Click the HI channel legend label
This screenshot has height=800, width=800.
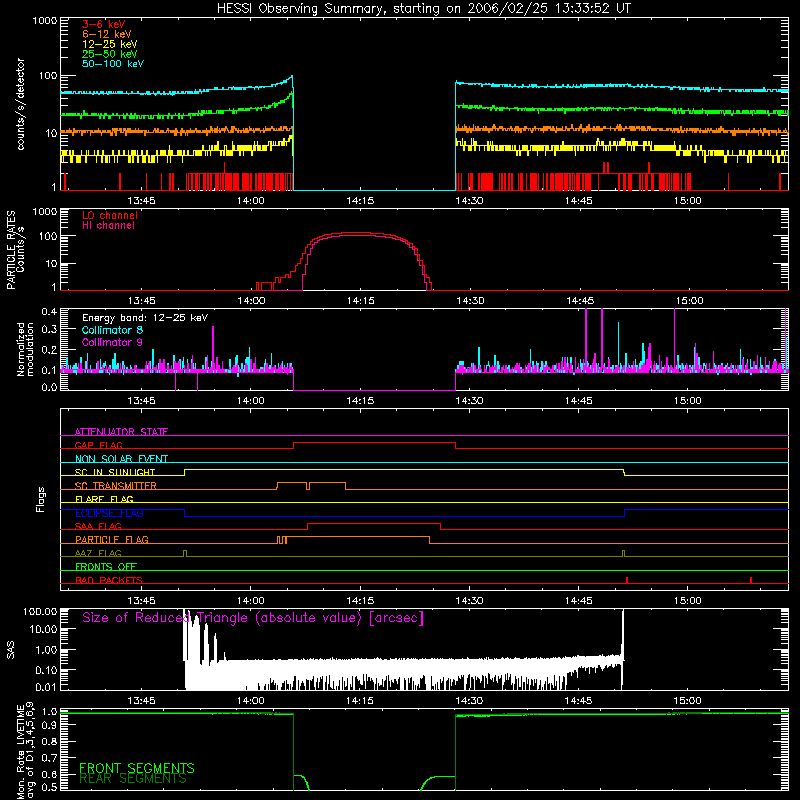click(x=108, y=226)
